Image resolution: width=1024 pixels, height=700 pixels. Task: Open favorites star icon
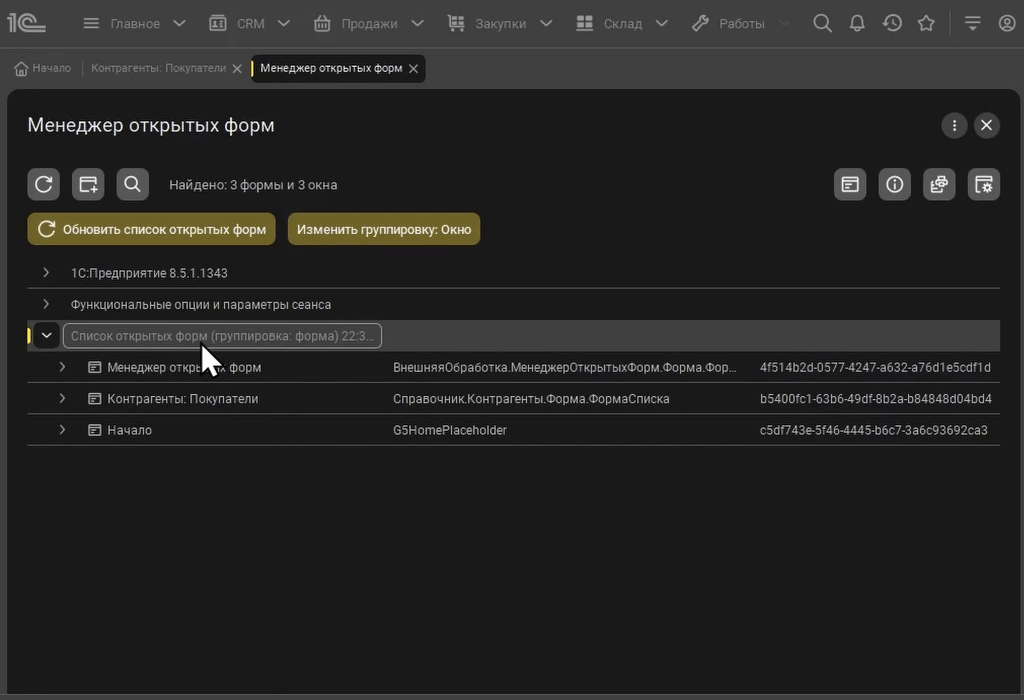tap(926, 24)
